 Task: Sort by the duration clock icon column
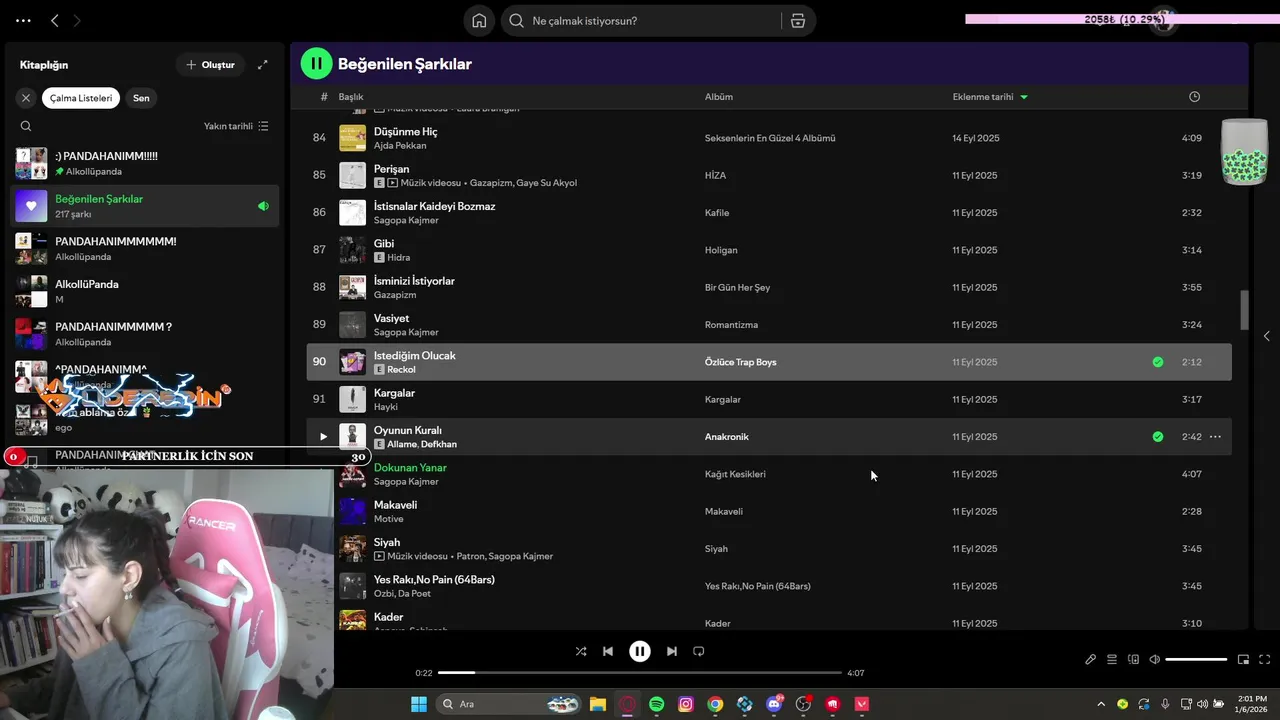[x=1194, y=97]
